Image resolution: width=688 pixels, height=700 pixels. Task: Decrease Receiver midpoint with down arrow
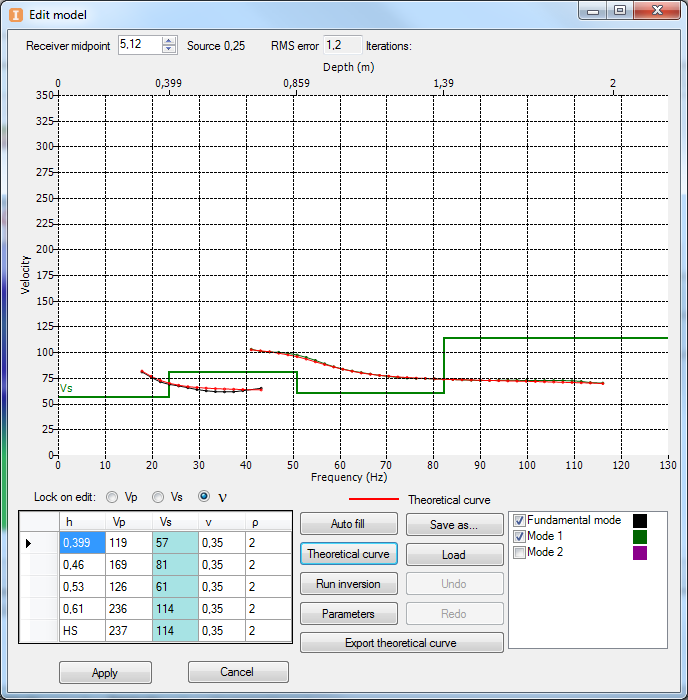168,49
